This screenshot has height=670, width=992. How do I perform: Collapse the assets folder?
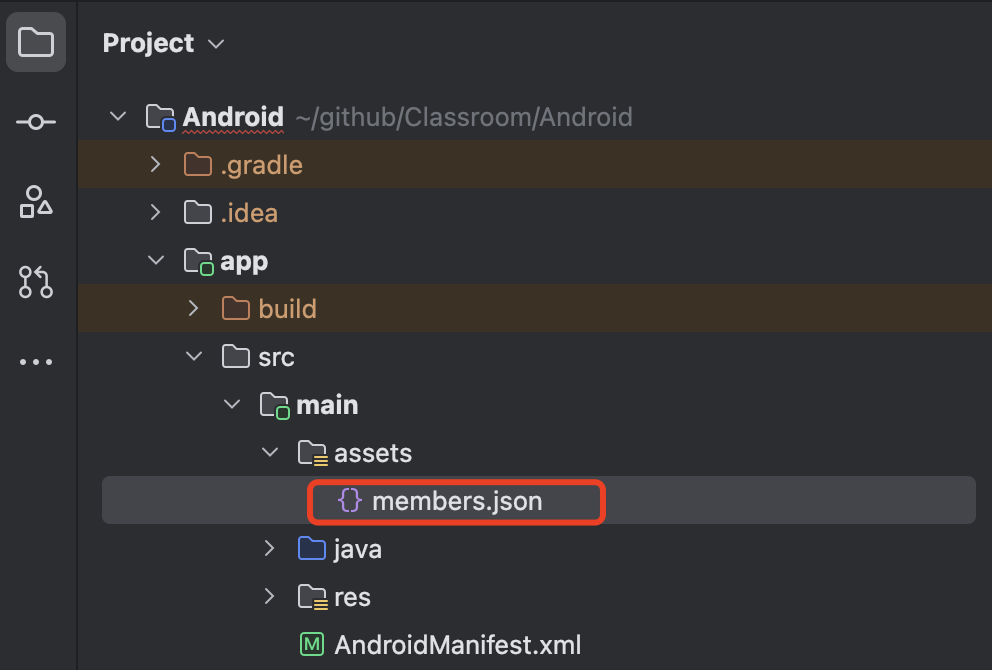click(269, 453)
